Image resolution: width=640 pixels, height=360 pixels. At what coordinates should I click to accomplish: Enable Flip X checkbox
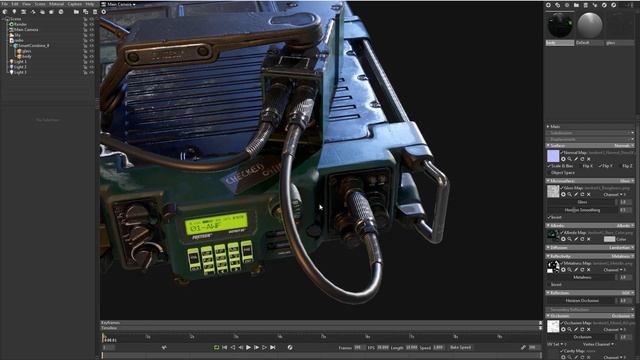point(581,166)
